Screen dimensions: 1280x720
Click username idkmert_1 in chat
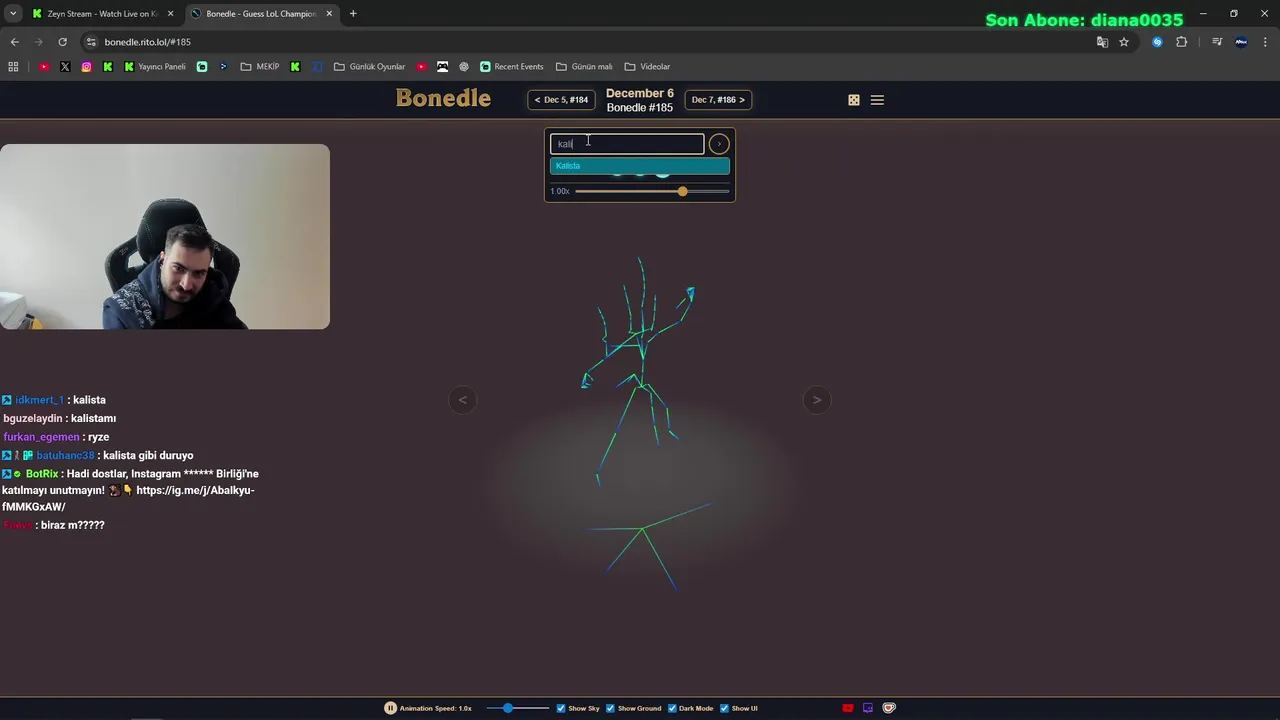pos(39,400)
